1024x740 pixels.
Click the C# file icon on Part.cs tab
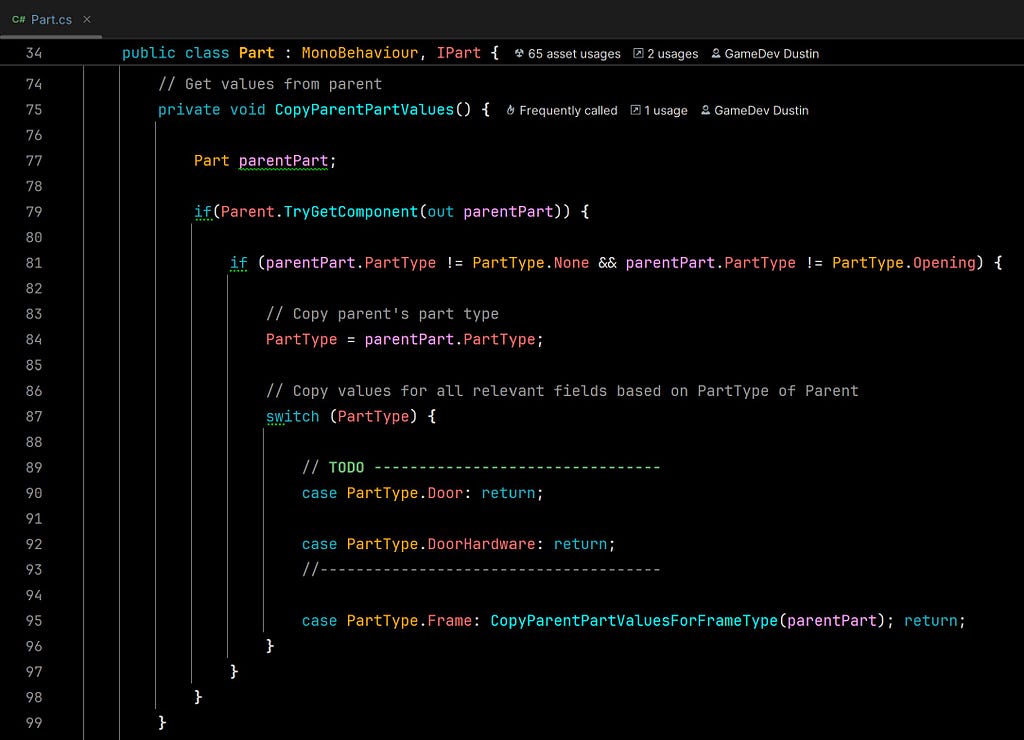(18, 20)
